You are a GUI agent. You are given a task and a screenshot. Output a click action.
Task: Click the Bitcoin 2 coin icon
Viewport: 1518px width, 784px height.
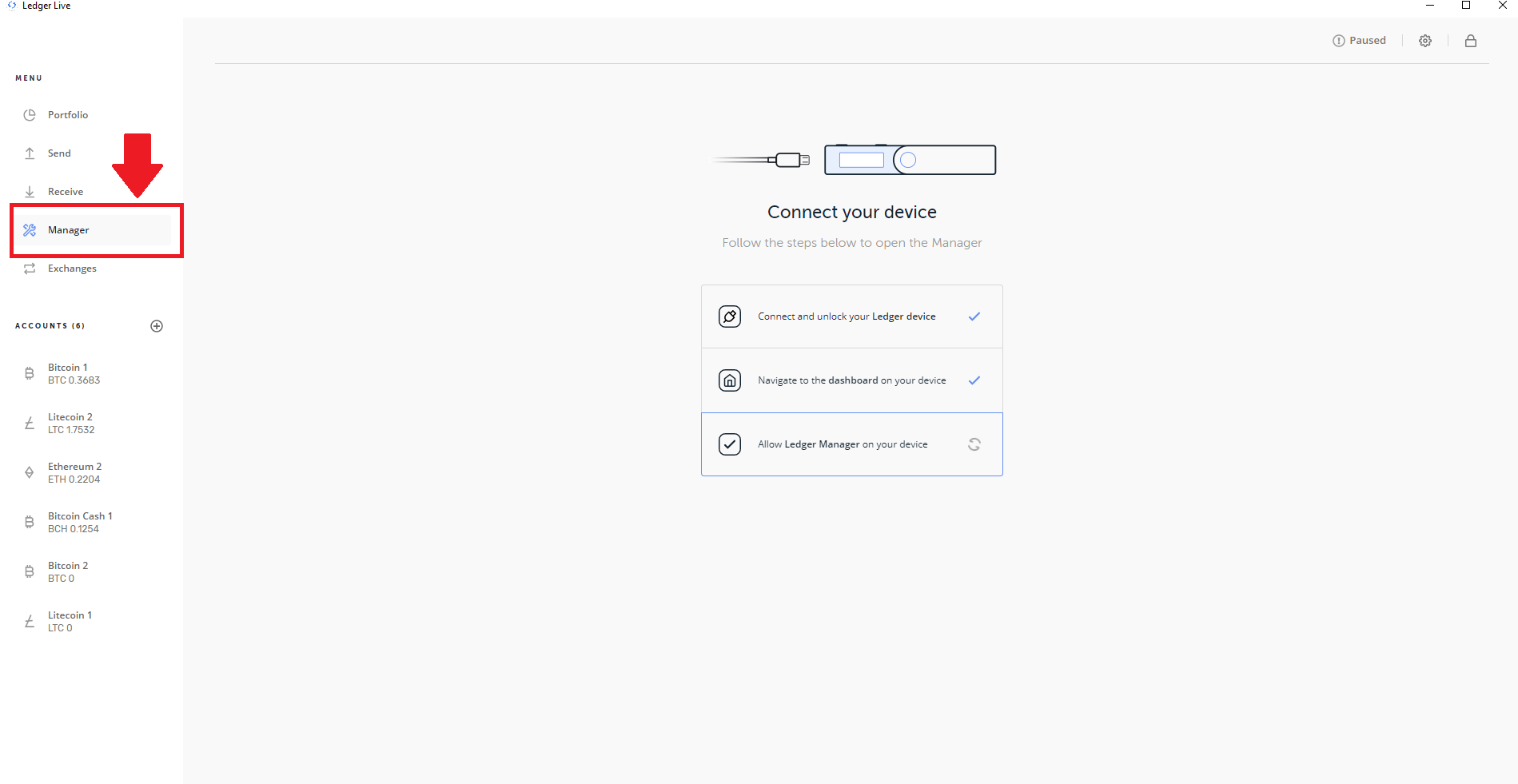tap(30, 571)
